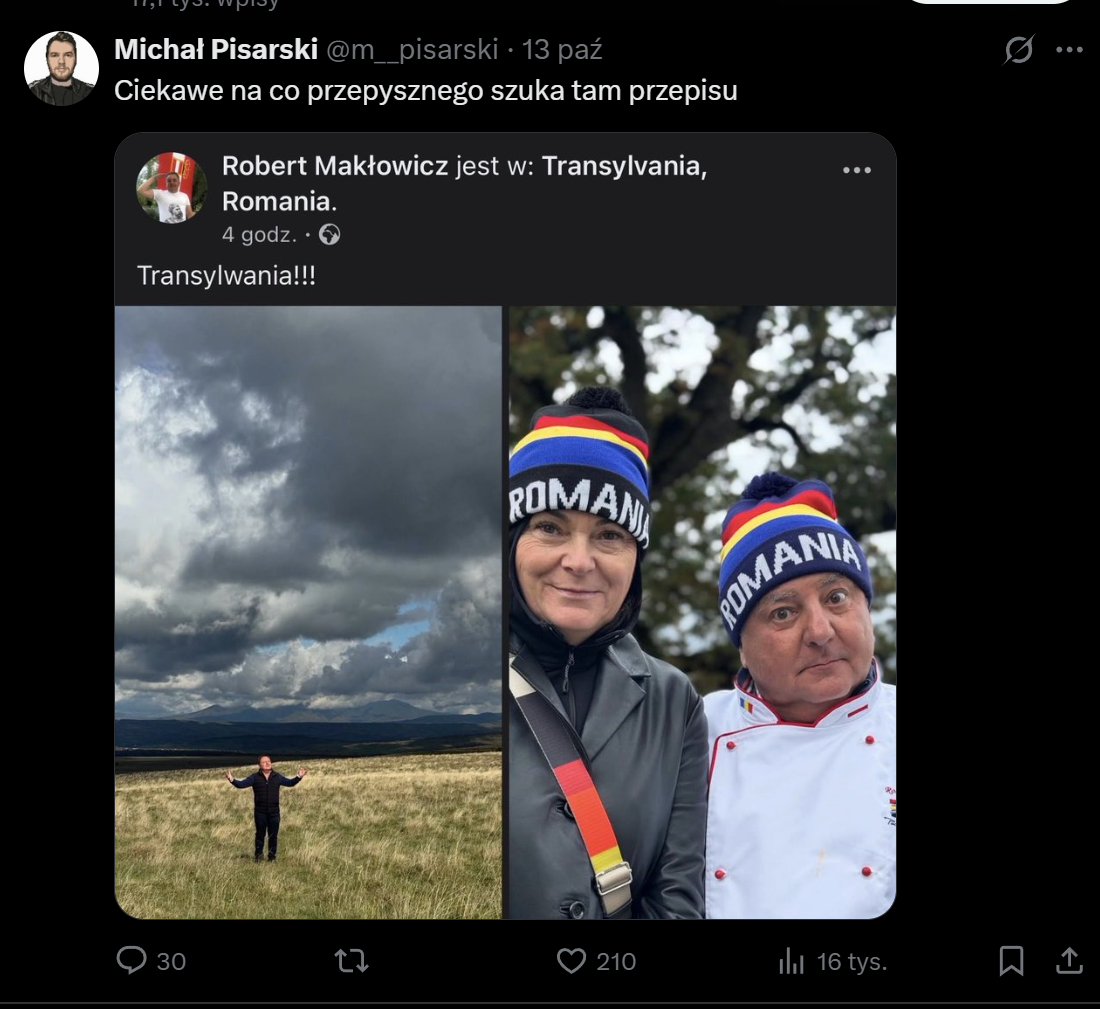Click the tweet text about przepisu

tap(425, 90)
